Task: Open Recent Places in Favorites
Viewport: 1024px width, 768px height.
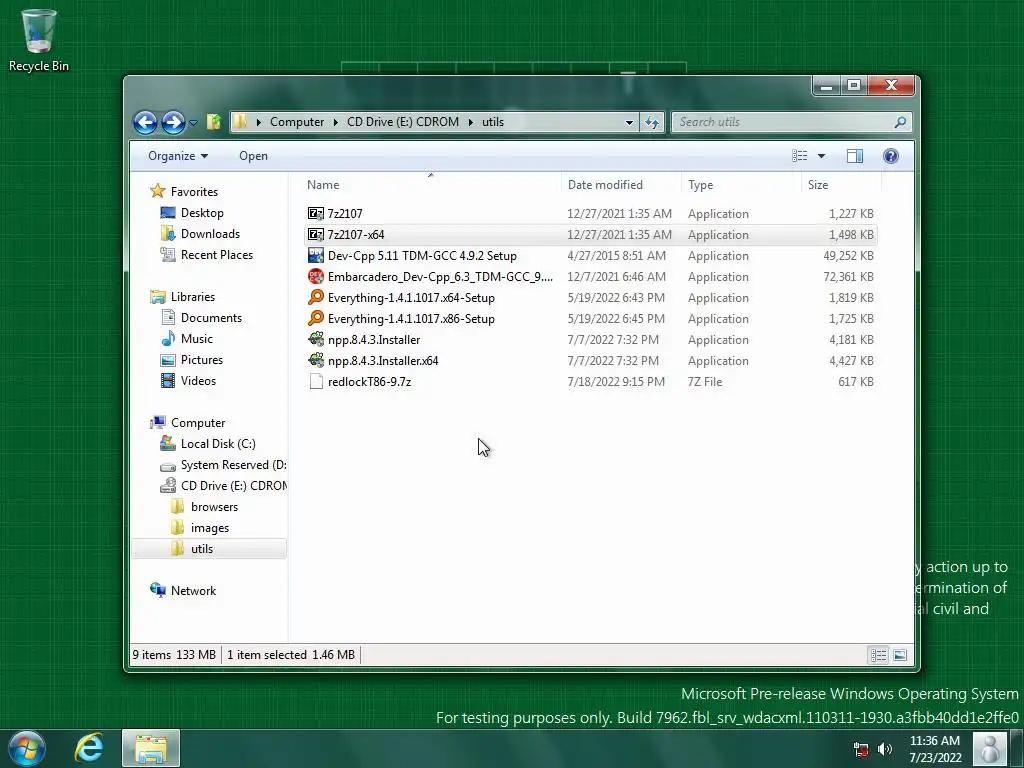Action: (x=217, y=255)
